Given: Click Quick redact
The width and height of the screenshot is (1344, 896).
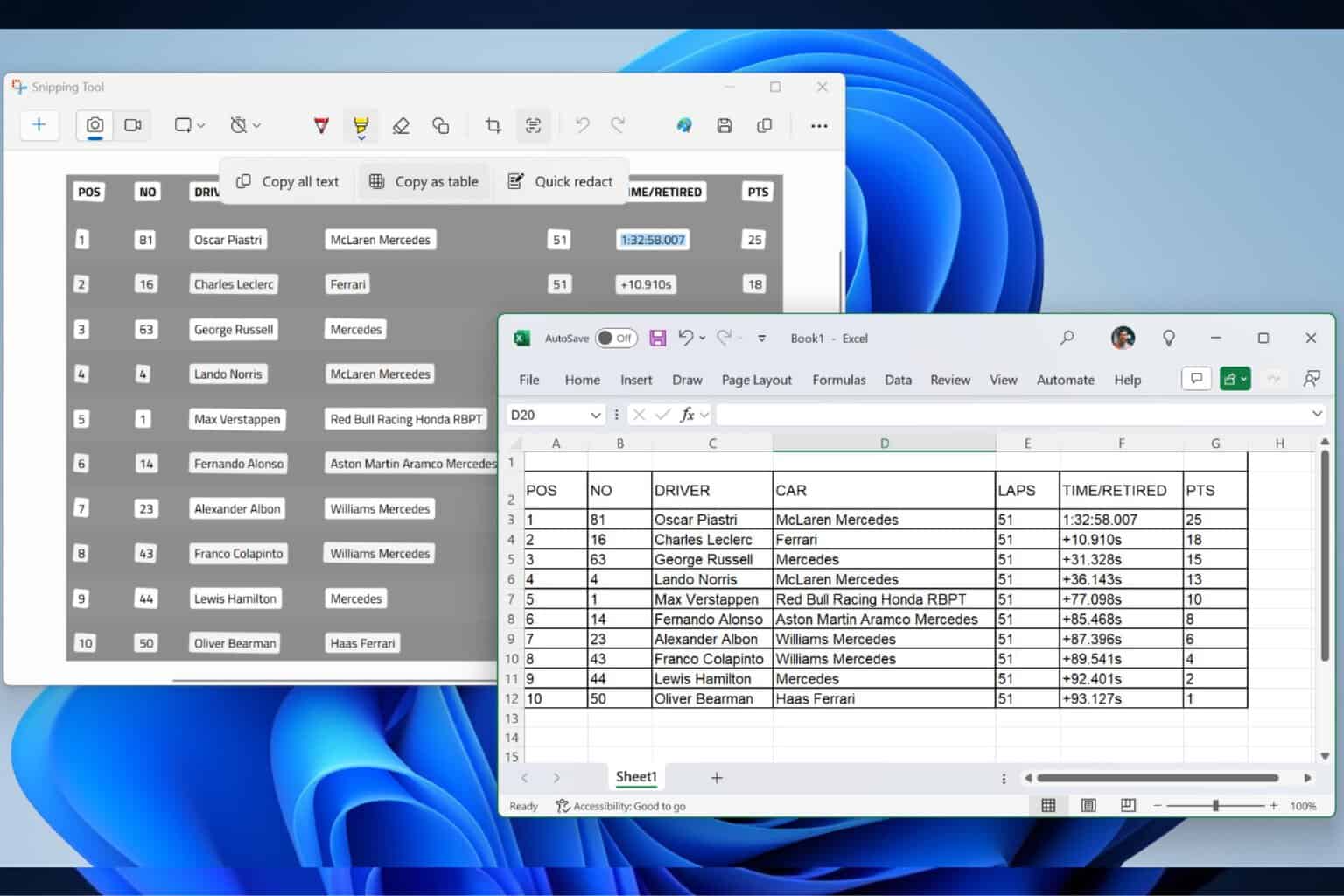Looking at the screenshot, I should [561, 181].
